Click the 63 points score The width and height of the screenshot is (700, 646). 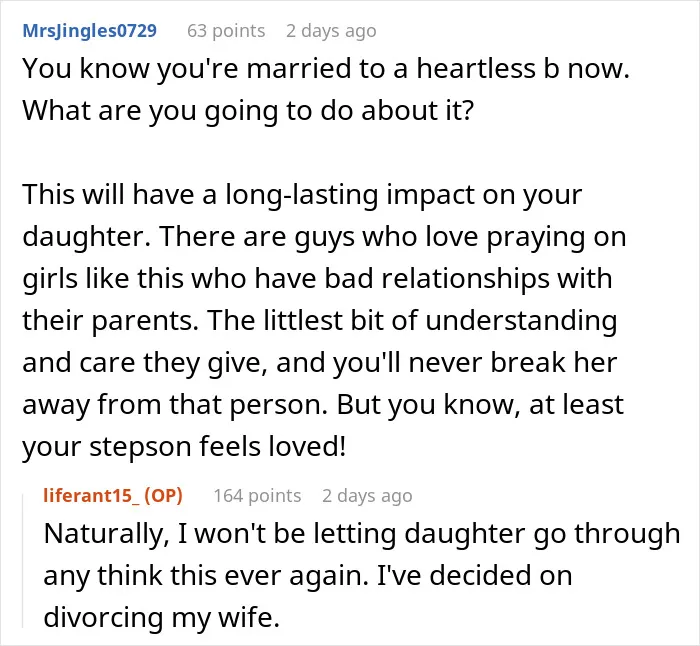226,31
